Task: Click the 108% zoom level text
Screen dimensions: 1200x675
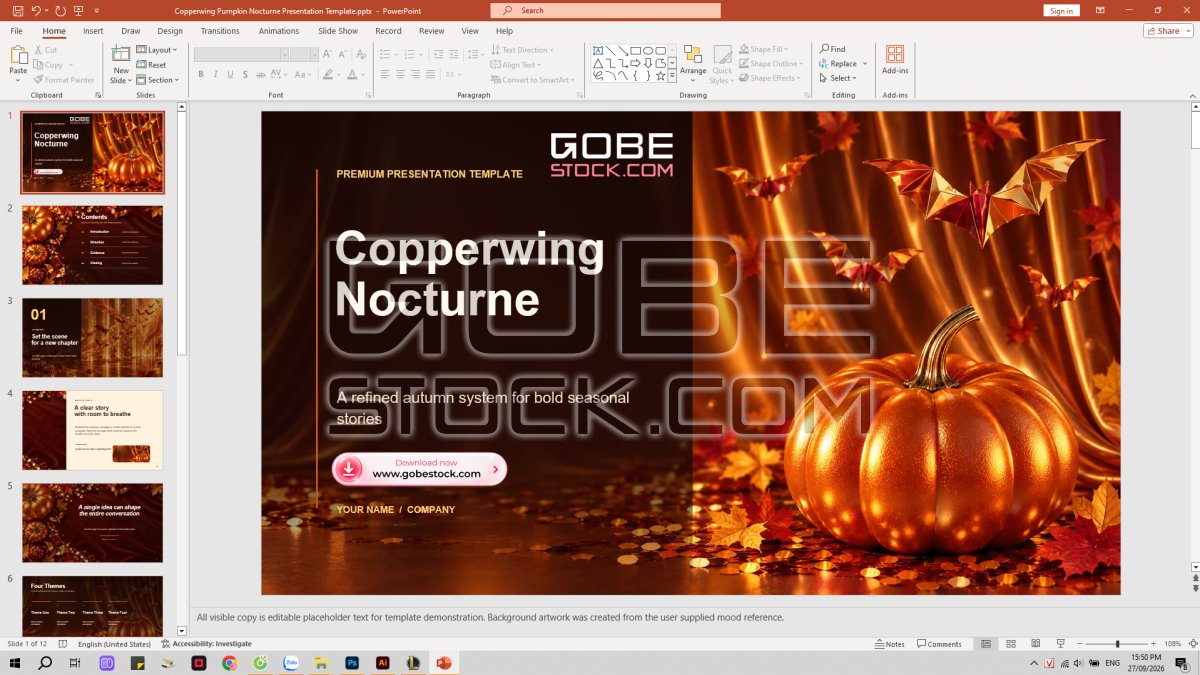Action: 1173,644
